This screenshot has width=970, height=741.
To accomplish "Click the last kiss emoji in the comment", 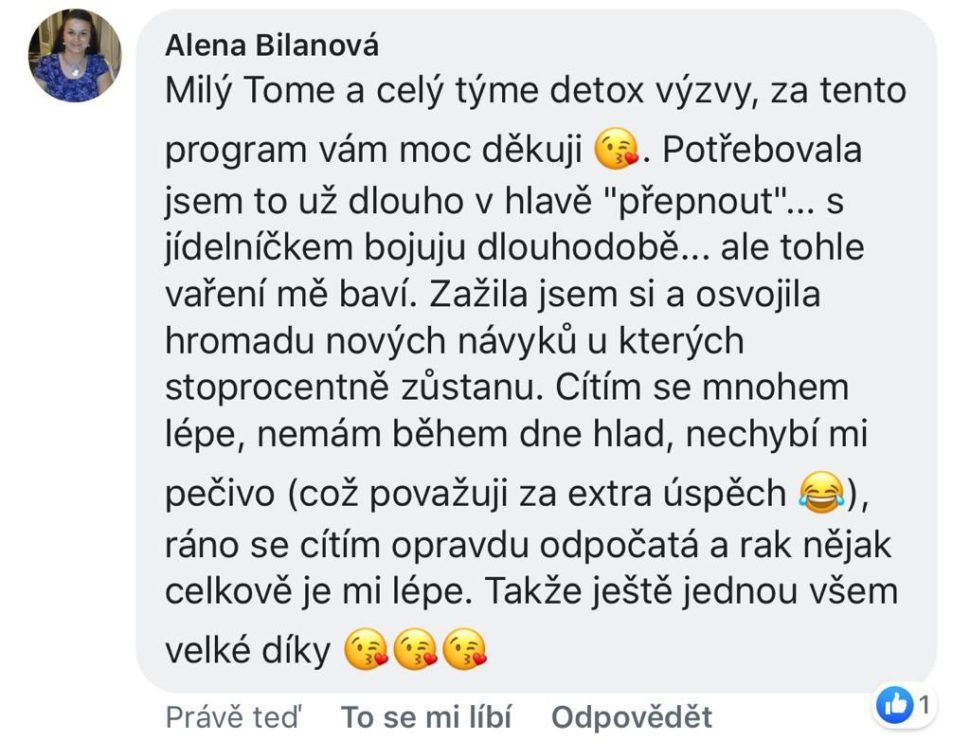I will pyautogui.click(x=465, y=649).
